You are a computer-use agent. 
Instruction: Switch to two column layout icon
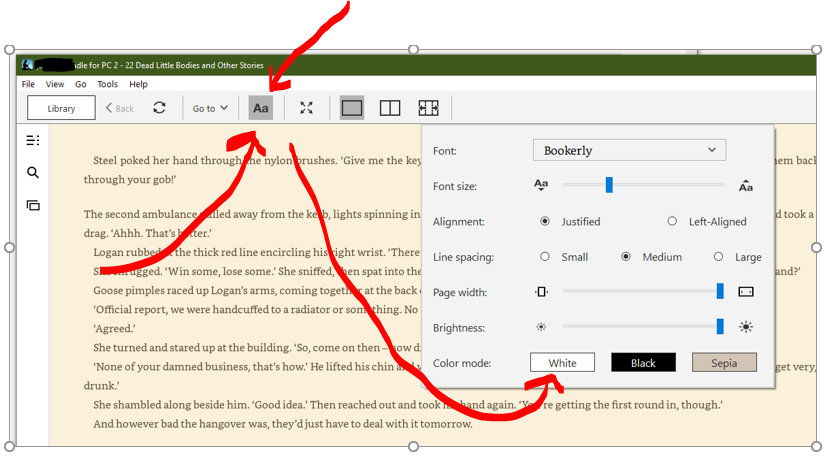click(x=390, y=108)
